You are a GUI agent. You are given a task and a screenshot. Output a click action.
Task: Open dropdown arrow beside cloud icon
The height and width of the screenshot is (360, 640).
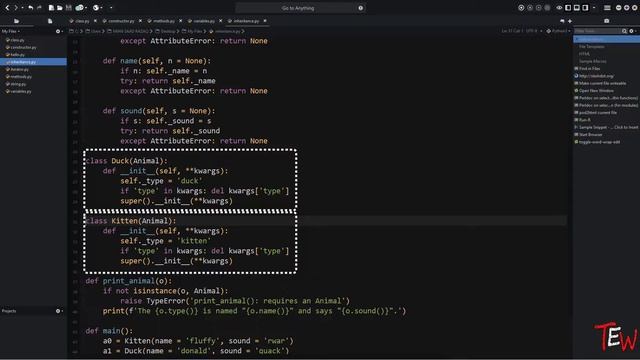point(86,8)
